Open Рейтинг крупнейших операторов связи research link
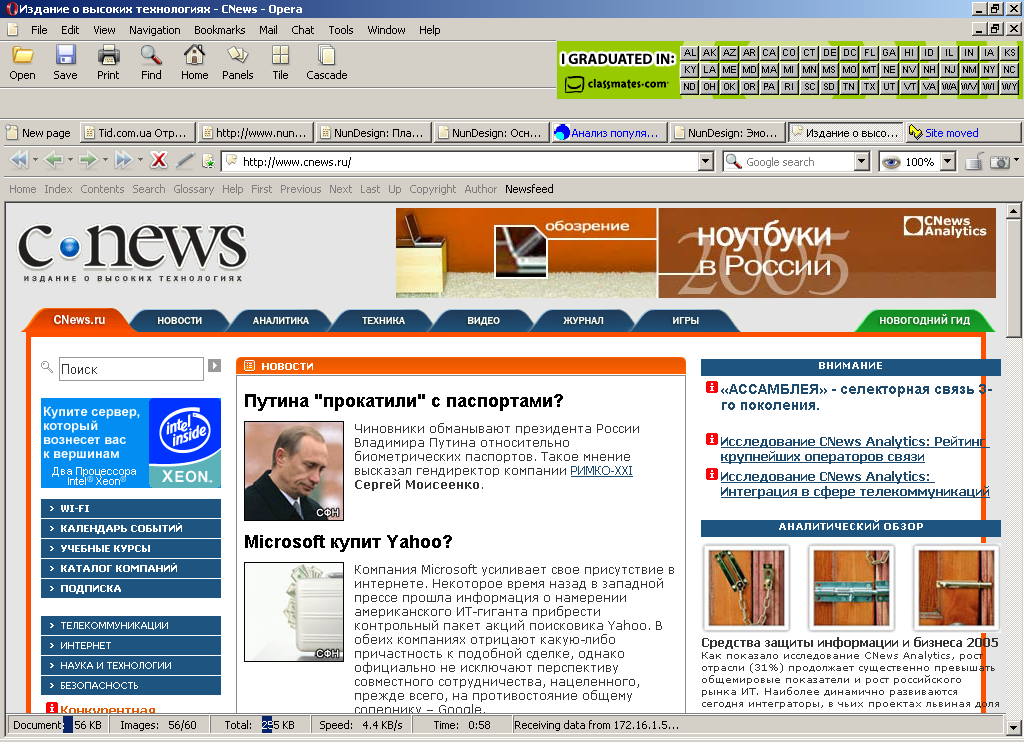The image size is (1024, 742). (x=854, y=449)
